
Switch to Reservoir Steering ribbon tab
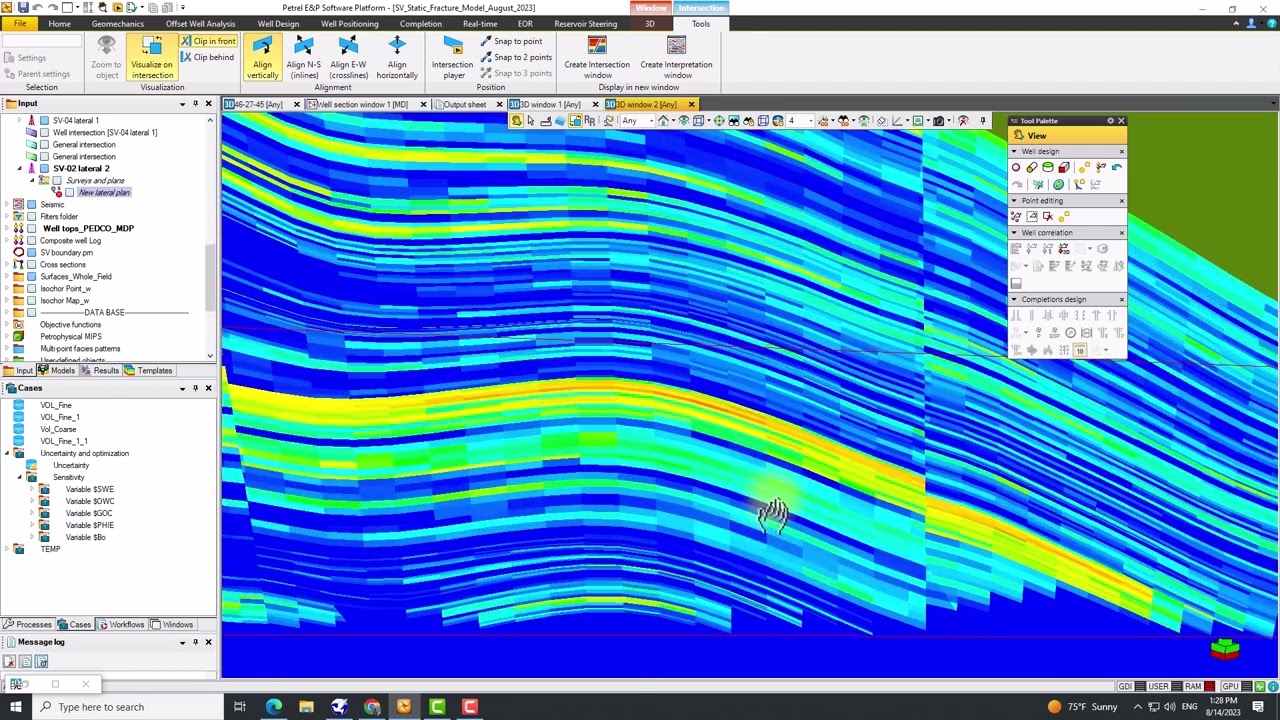click(585, 24)
